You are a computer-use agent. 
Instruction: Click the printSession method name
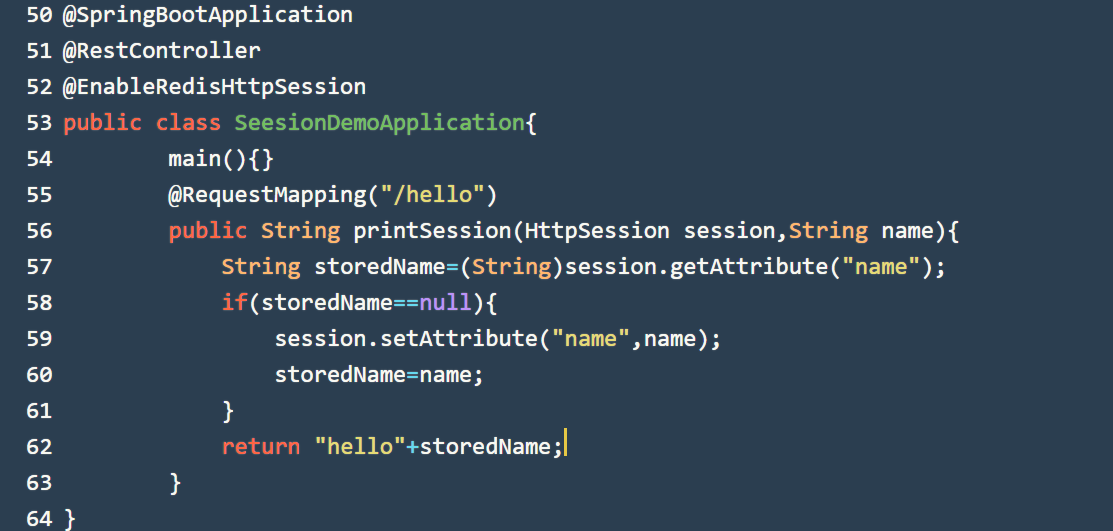click(432, 231)
